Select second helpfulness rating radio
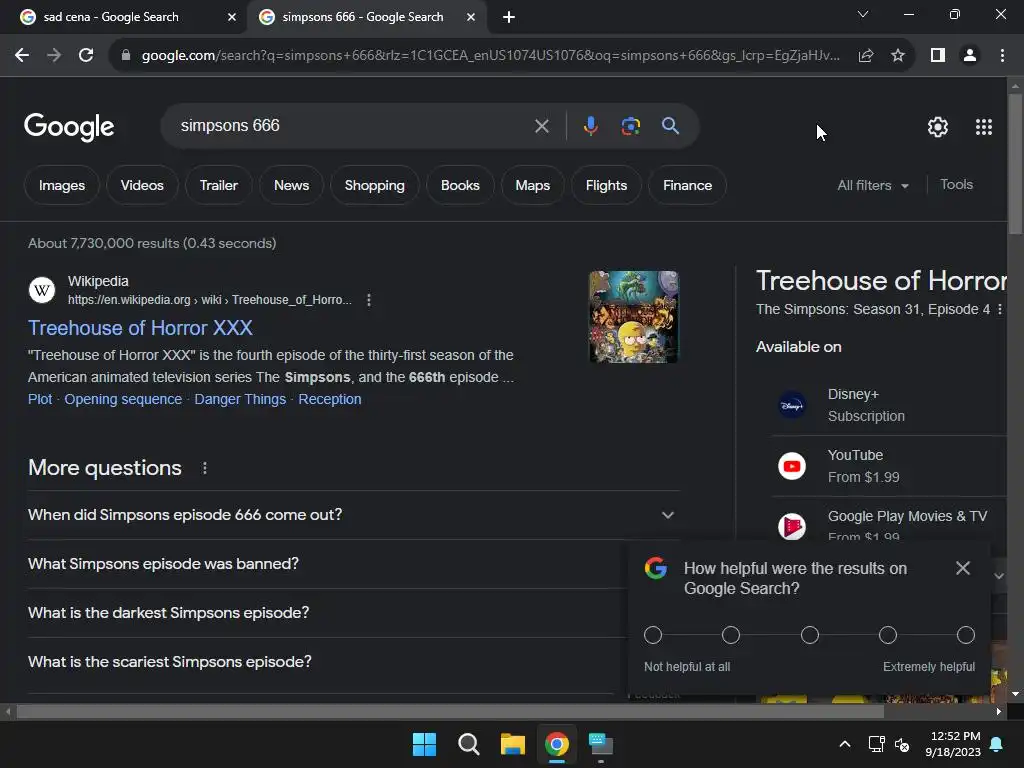Viewport: 1024px width, 768px height. (731, 635)
